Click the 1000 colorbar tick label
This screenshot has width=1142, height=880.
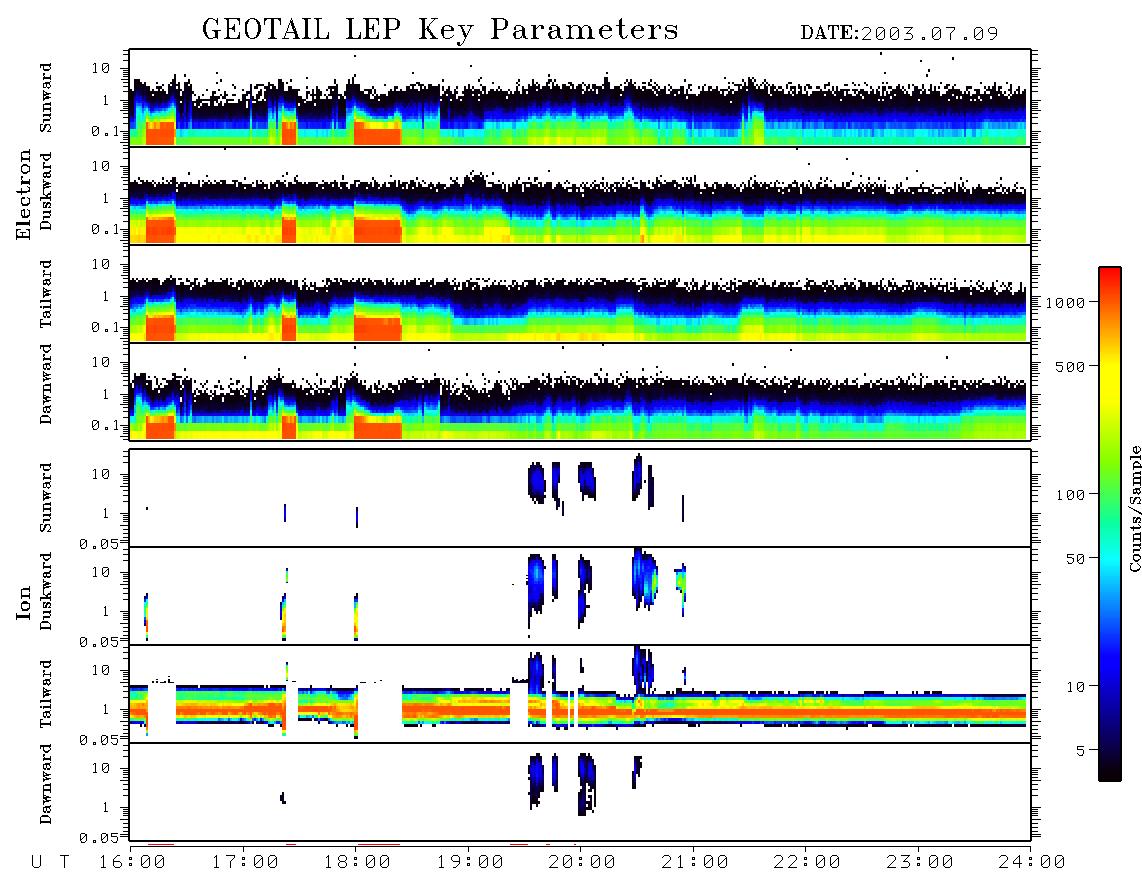1066,302
